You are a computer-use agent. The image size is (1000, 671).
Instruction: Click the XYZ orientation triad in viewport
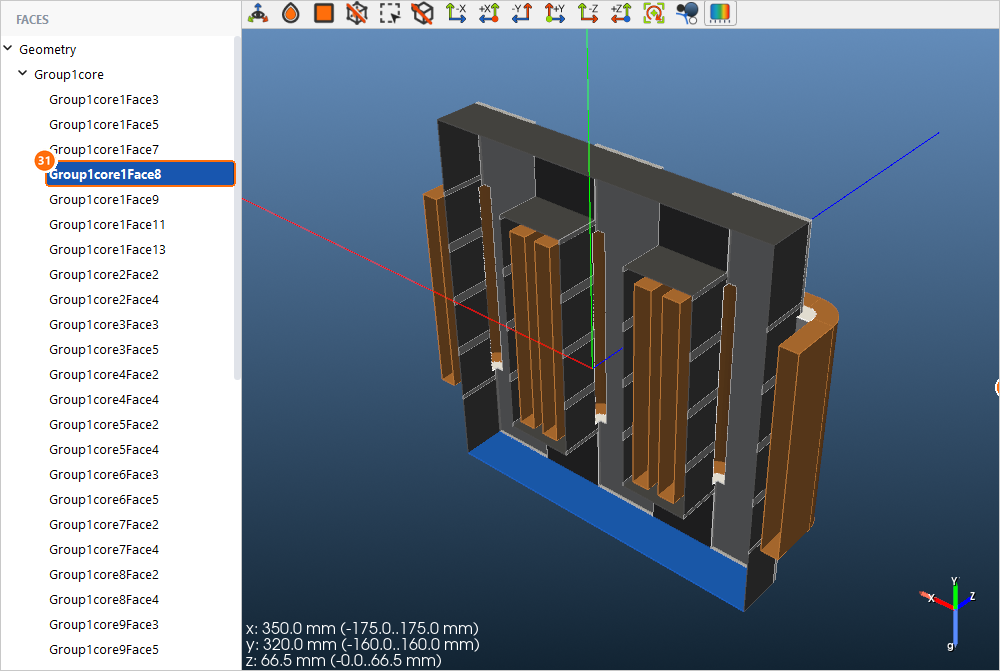950,612
